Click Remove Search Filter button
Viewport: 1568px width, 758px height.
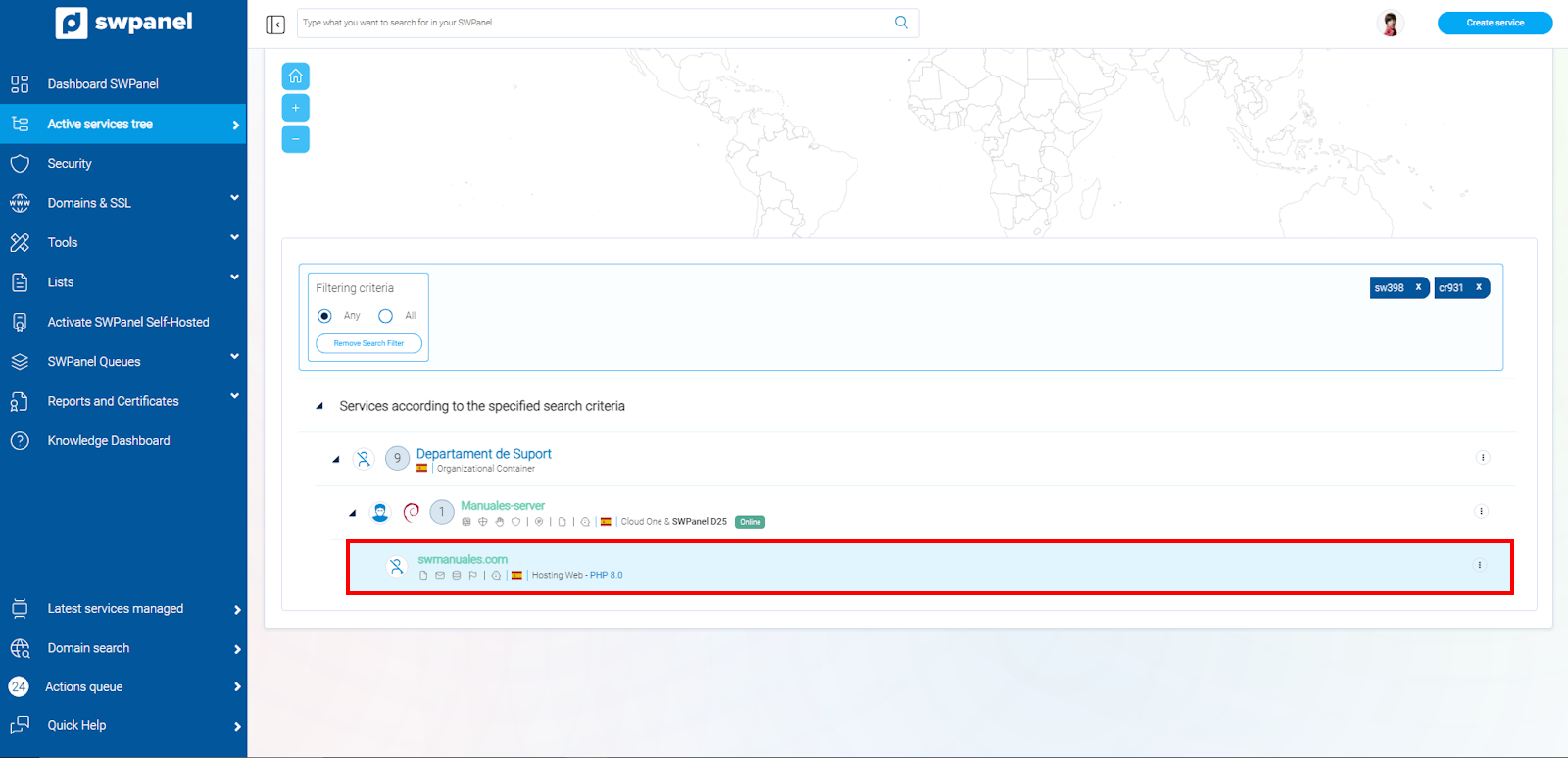[368, 343]
